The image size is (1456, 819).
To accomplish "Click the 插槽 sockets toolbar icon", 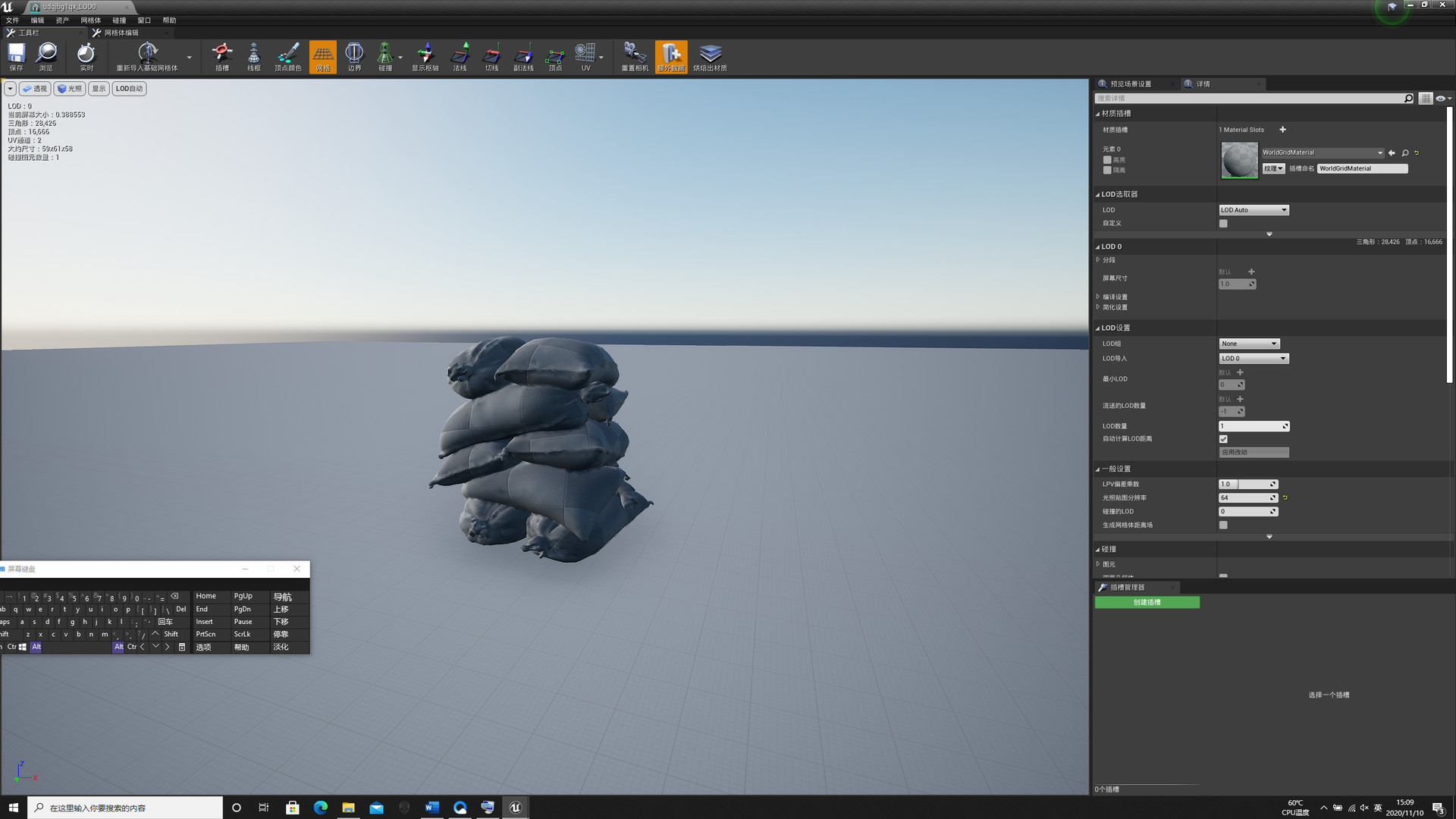I will [x=221, y=56].
